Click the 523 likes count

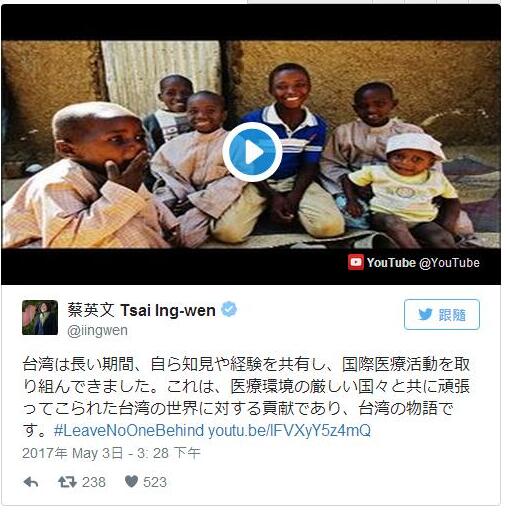coord(155,482)
